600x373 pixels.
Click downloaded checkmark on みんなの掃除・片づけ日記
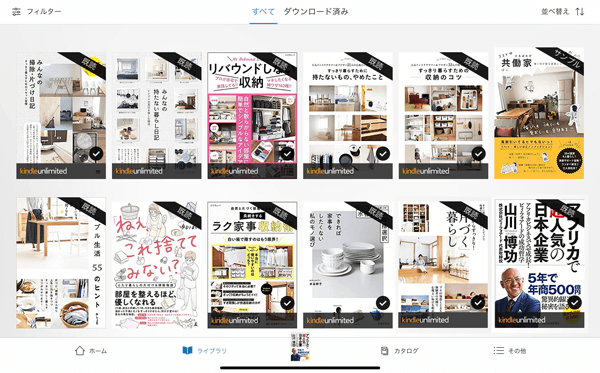(96, 154)
